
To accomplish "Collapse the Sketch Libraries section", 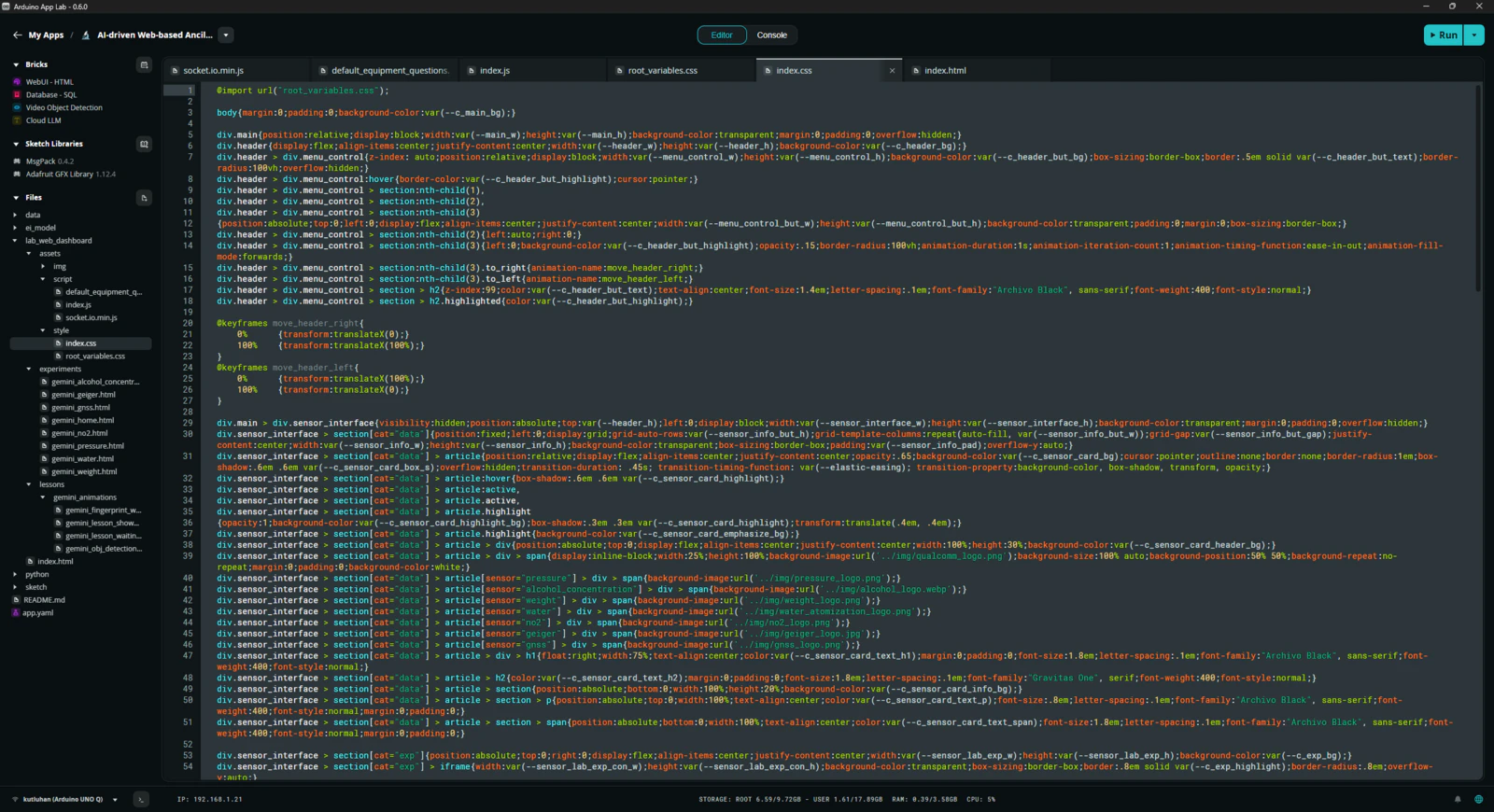I will pos(16,144).
